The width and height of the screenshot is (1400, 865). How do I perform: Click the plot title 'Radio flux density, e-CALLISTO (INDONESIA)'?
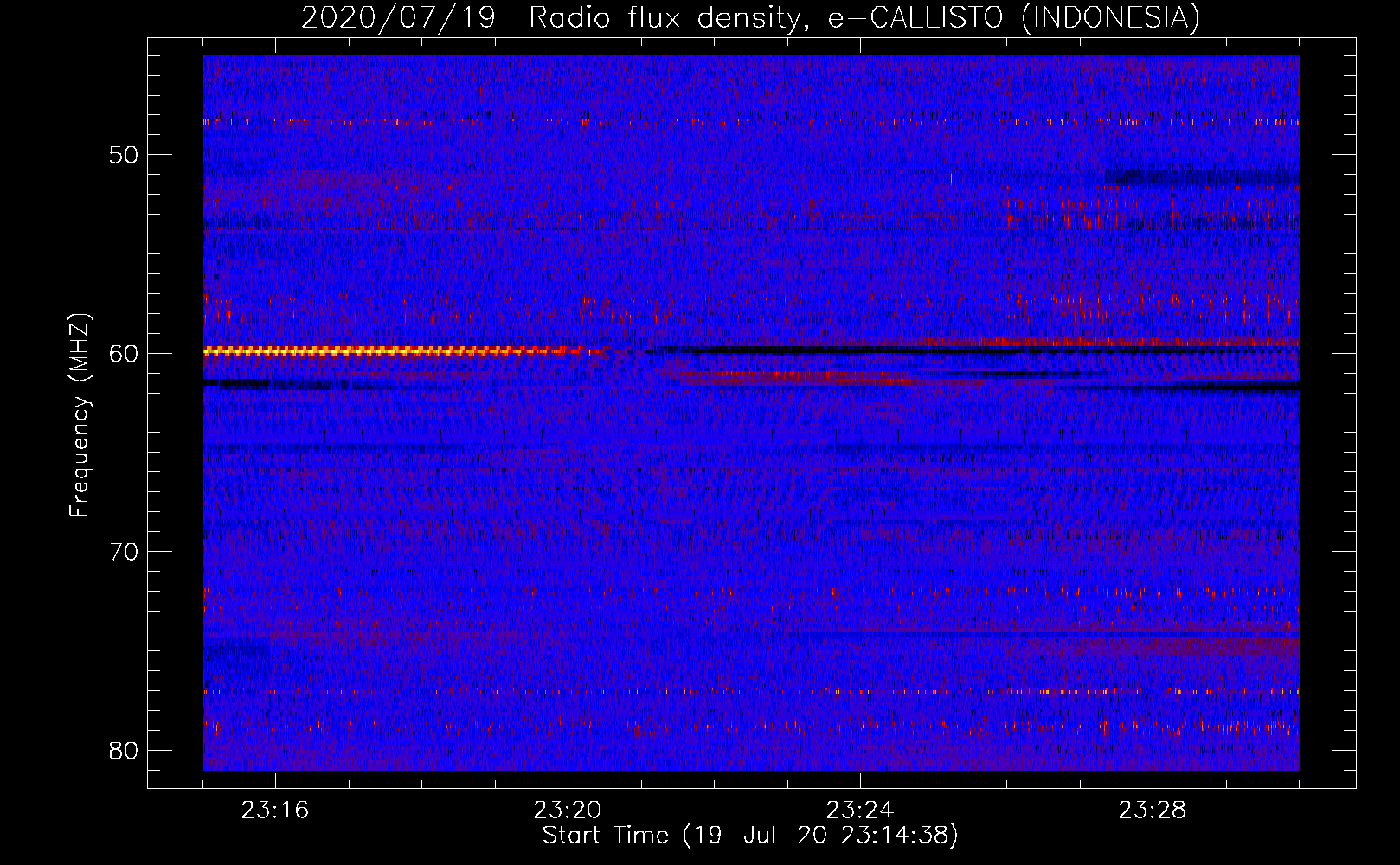point(864,17)
